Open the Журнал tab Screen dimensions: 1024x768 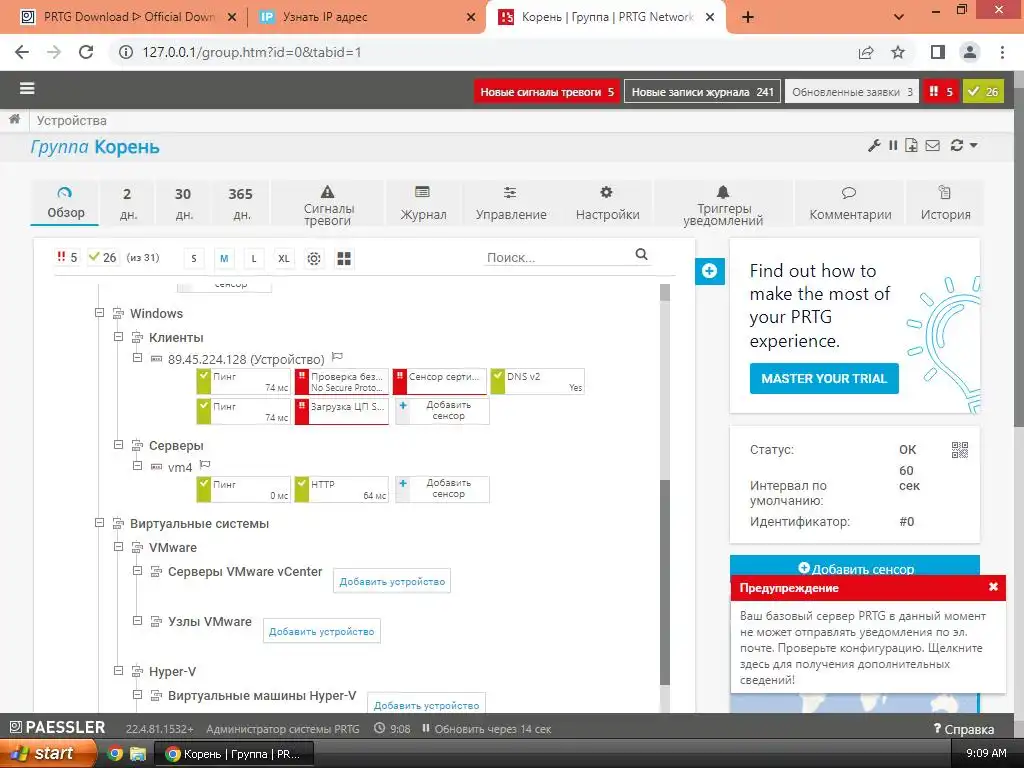pos(423,203)
